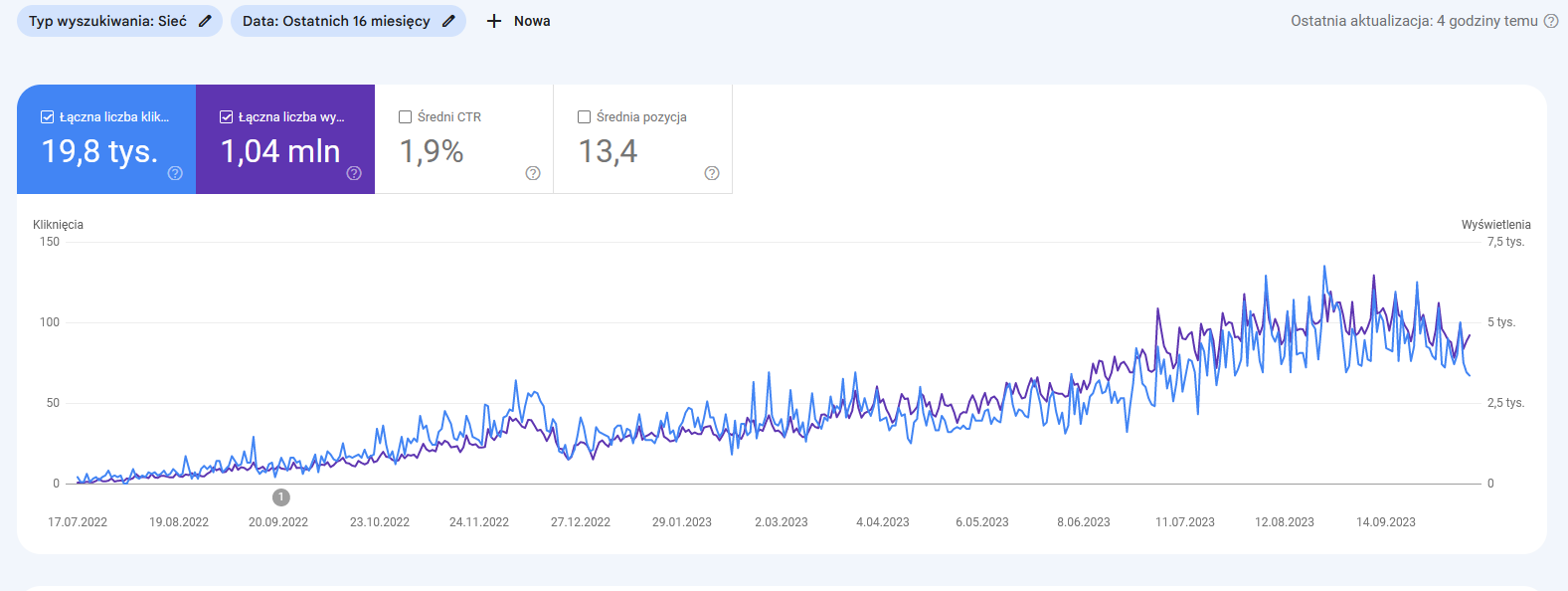Select the 19,8 tys. clicks metric card
The image size is (1568, 591).
[99, 151]
